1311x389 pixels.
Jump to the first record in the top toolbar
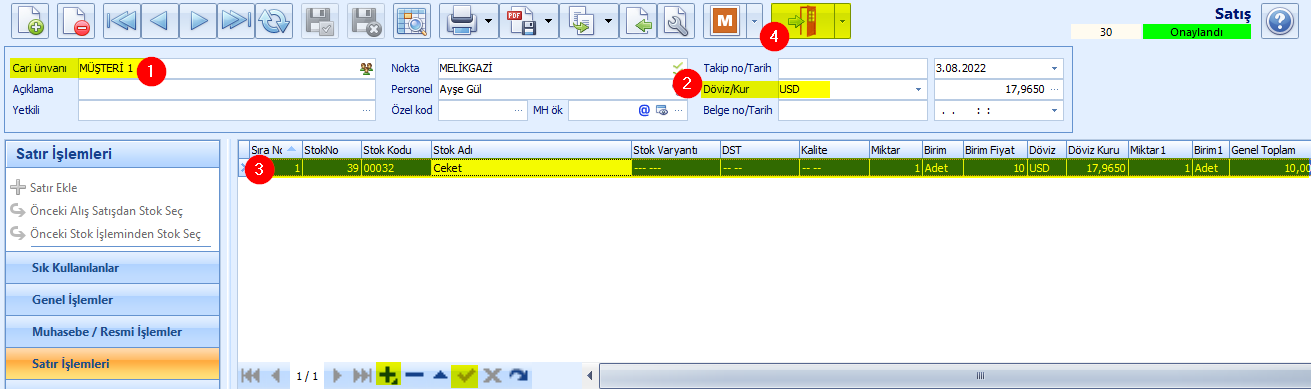(x=122, y=21)
